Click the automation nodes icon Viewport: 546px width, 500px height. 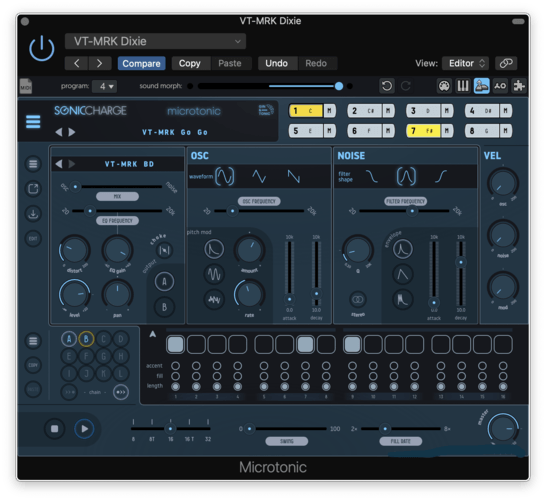tap(500, 86)
